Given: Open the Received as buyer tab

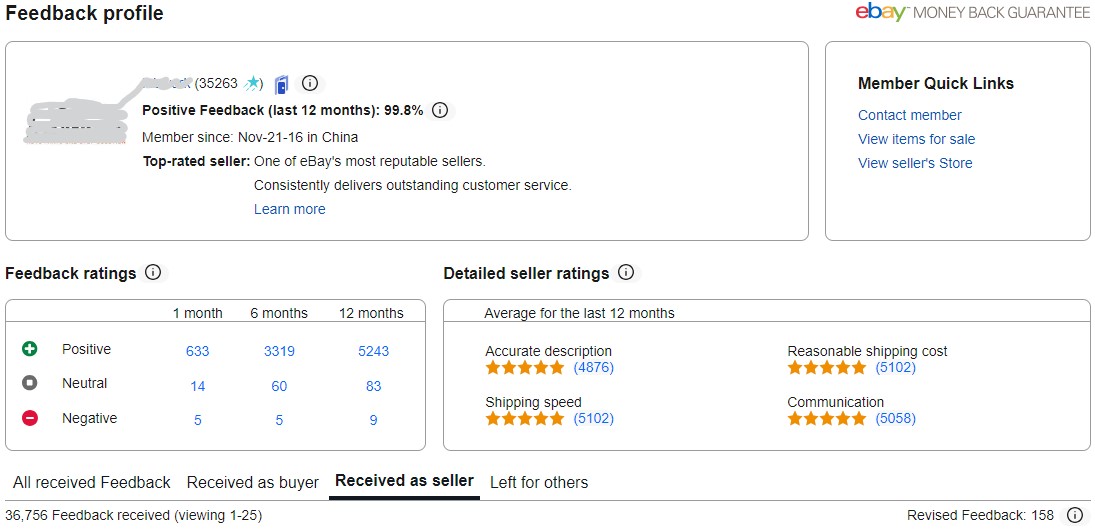Looking at the screenshot, I should (253, 482).
